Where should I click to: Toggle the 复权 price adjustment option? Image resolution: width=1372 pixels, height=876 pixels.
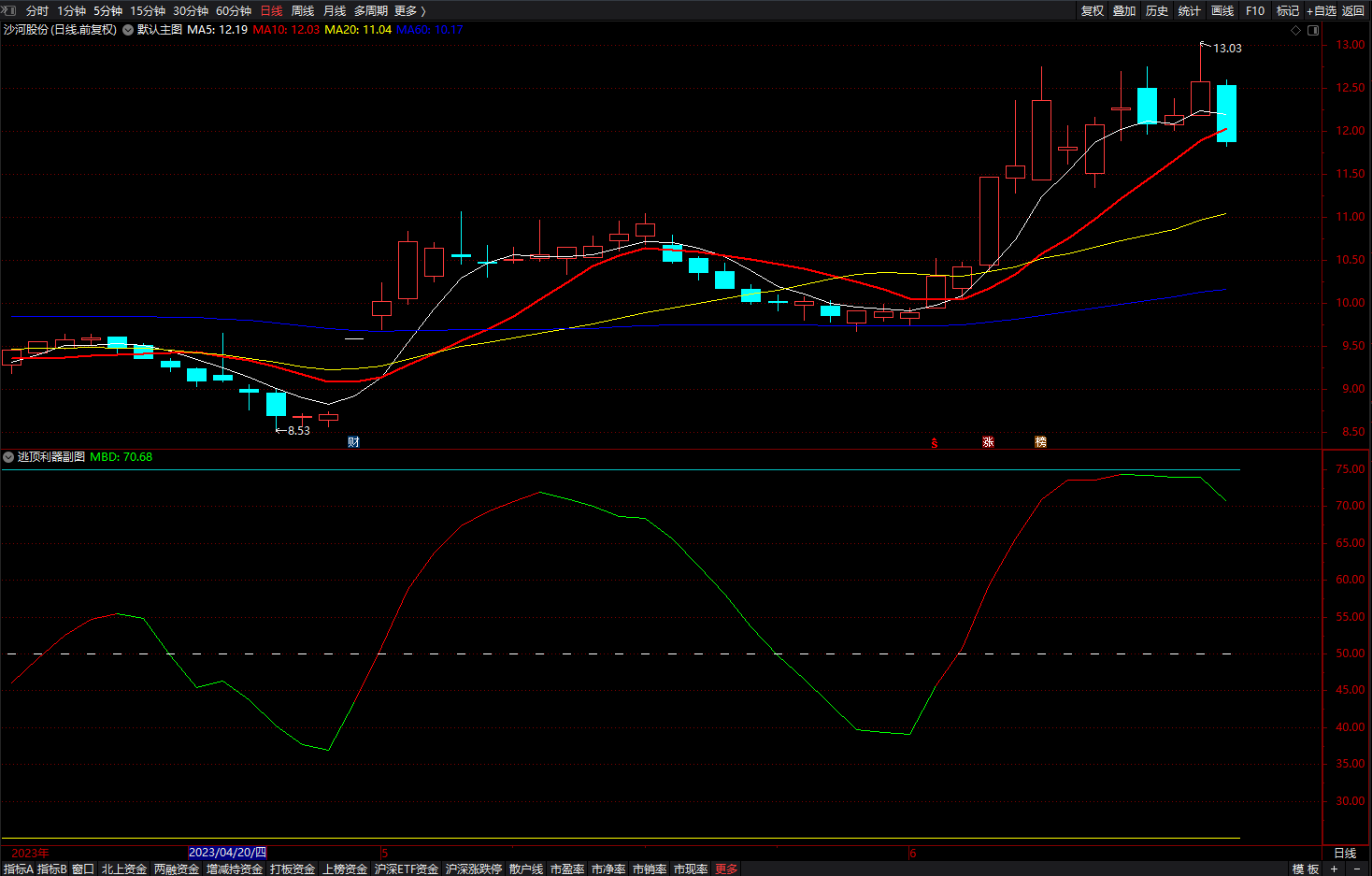[x=1093, y=10]
